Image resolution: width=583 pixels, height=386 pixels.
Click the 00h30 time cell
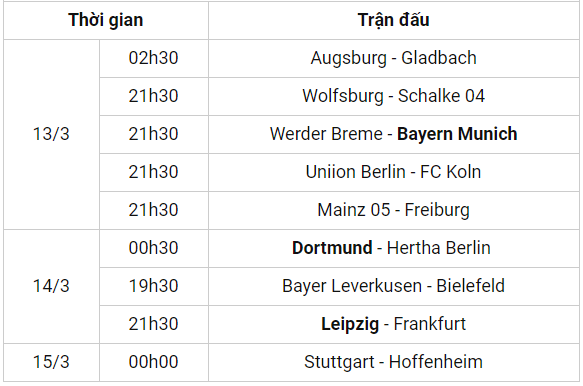coord(154,248)
